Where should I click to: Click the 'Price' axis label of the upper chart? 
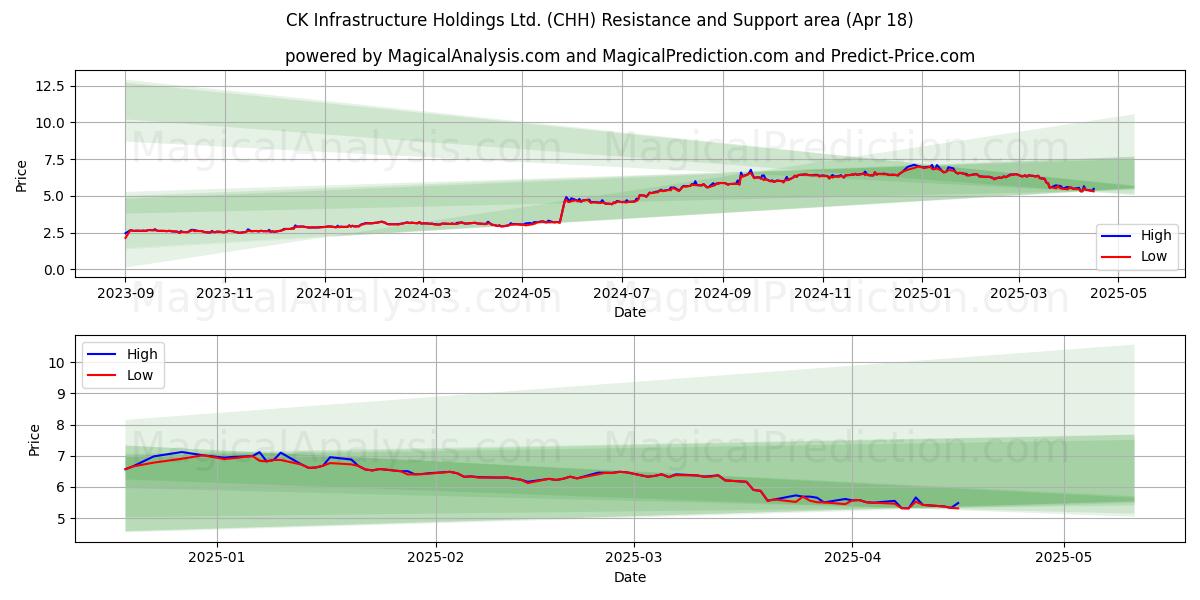click(22, 175)
